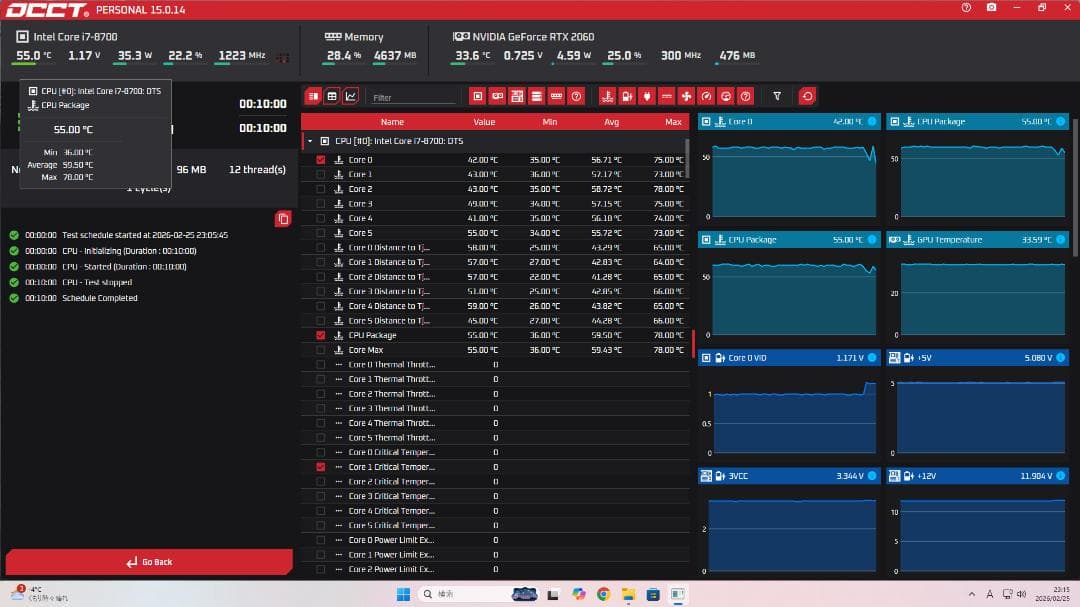Open the +5V graph panel header
This screenshot has height=607, width=1080.
coord(977,358)
